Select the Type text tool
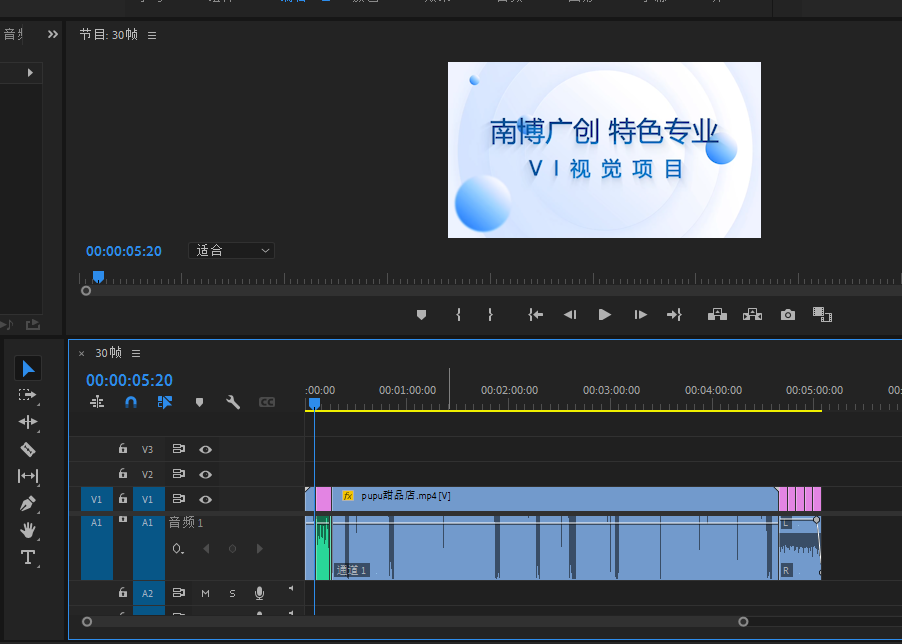Screen dimensions: 902x644 [x=28, y=557]
